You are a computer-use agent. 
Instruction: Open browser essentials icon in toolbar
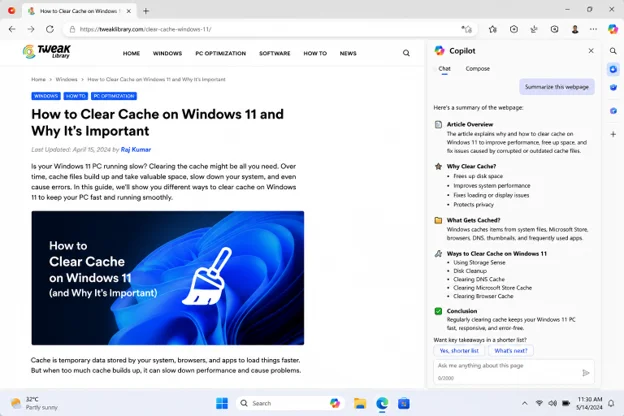point(554,29)
